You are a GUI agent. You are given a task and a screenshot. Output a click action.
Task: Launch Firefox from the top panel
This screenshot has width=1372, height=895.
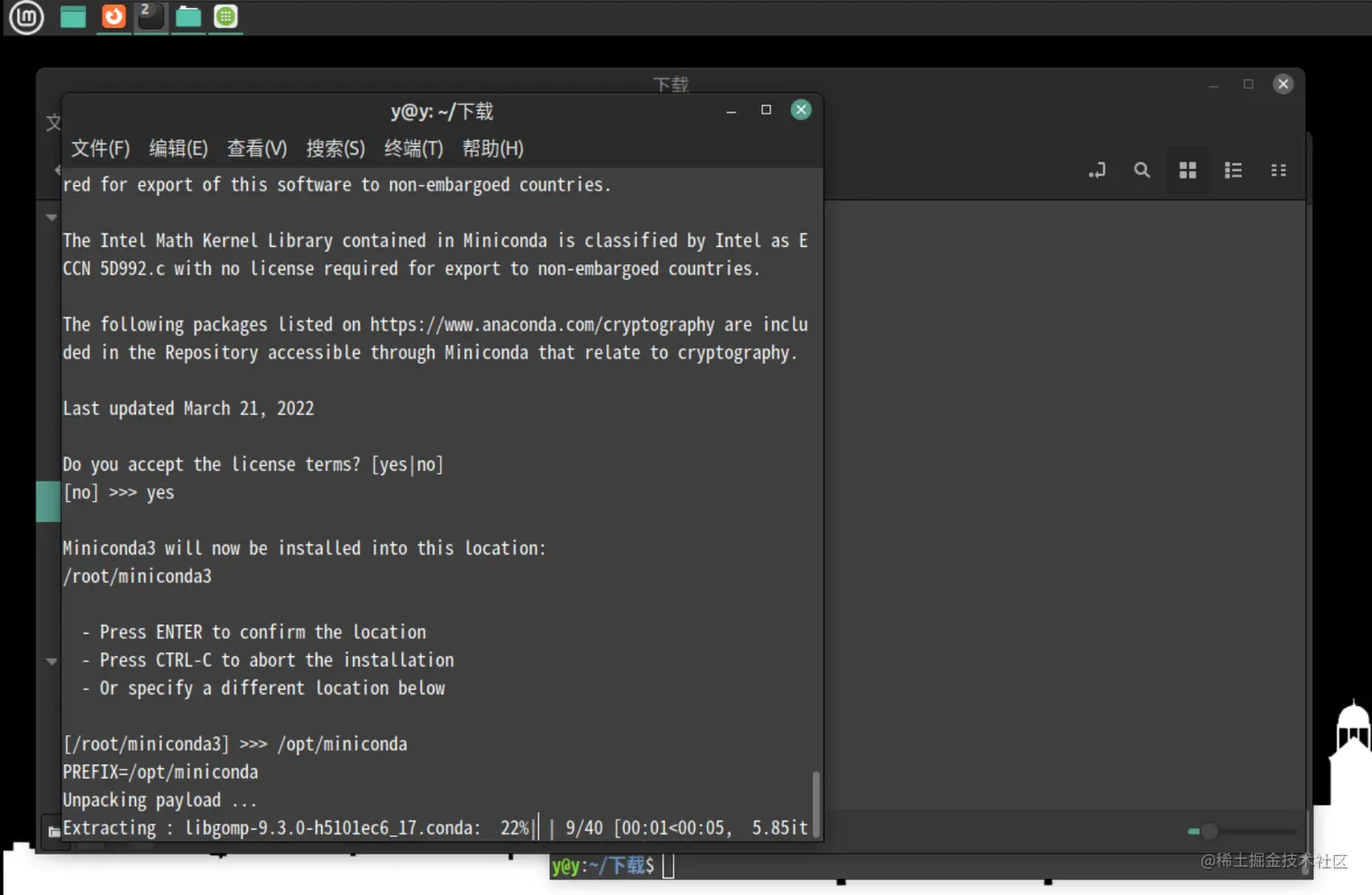tap(113, 16)
